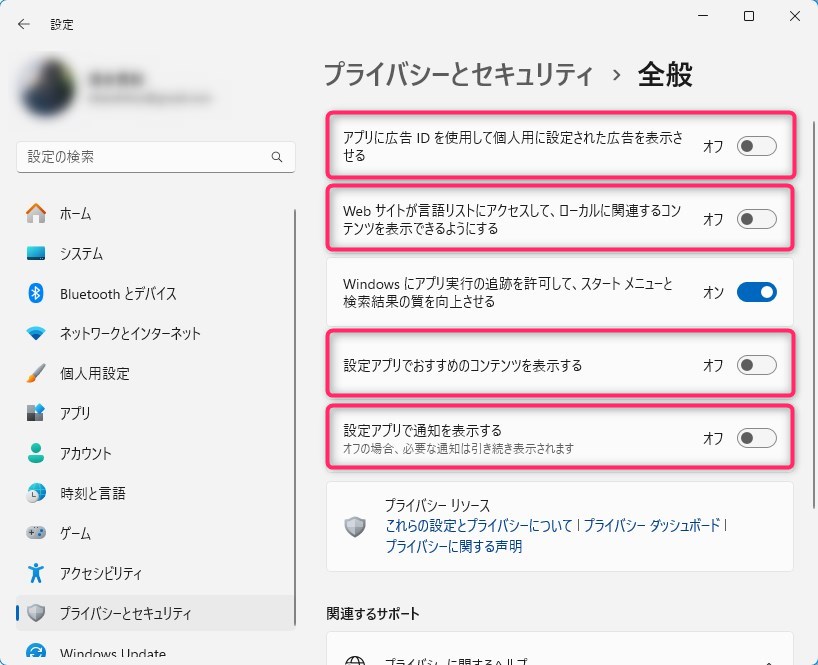Viewport: 818px width, 665px height.
Task: Click the Apps icon in sidebar
Action: click(36, 413)
